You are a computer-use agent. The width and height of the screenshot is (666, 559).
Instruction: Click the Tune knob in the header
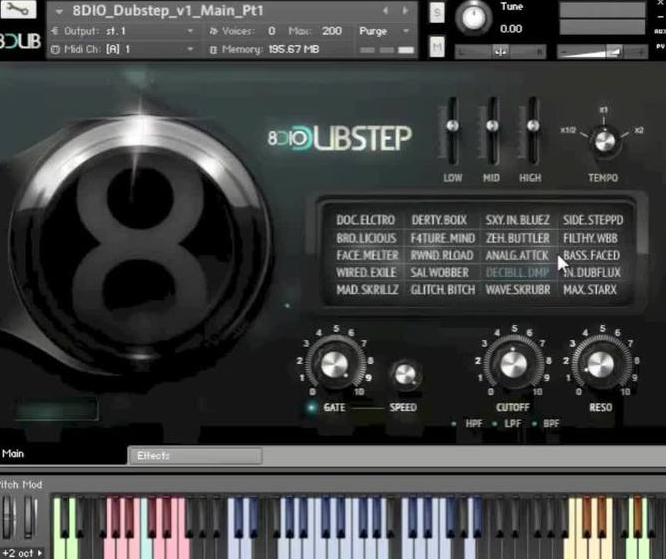coord(473,18)
